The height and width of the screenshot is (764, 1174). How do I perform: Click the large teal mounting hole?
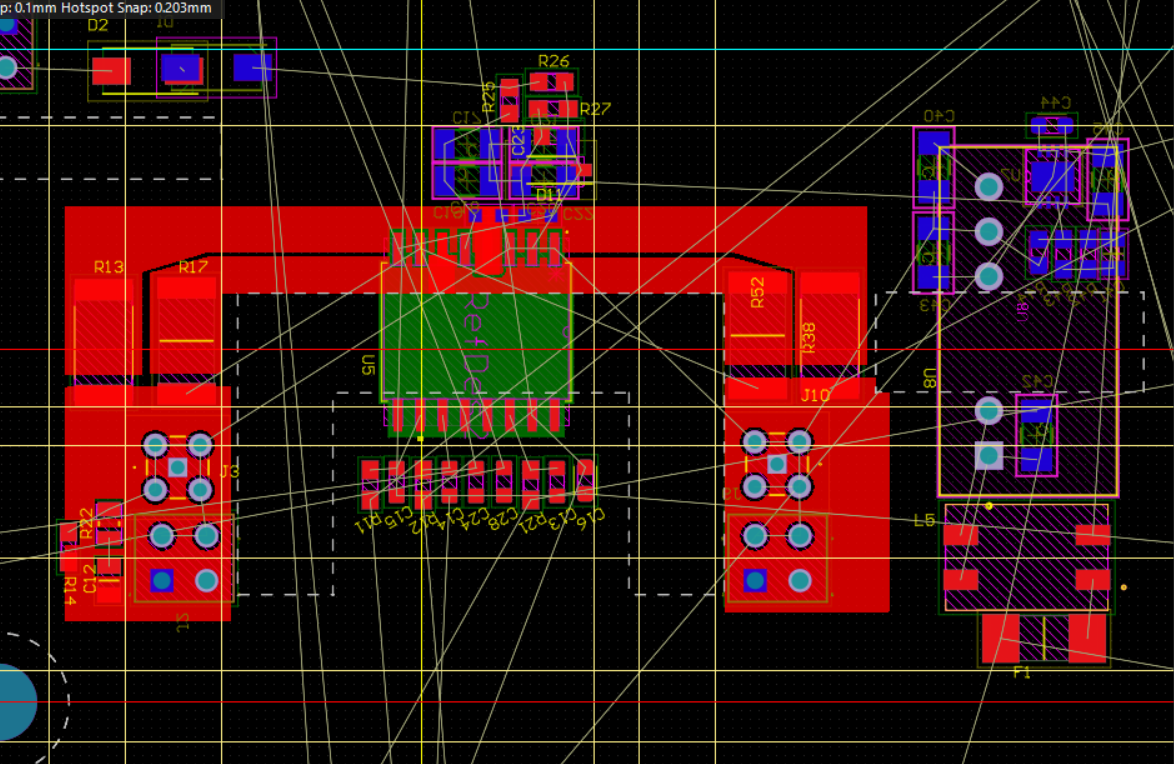[x=11, y=702]
